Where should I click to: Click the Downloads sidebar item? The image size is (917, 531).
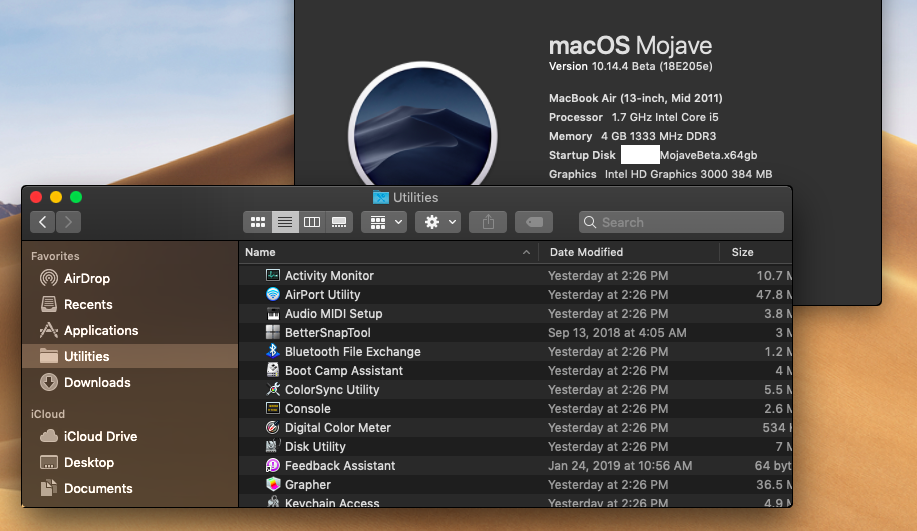coord(97,382)
